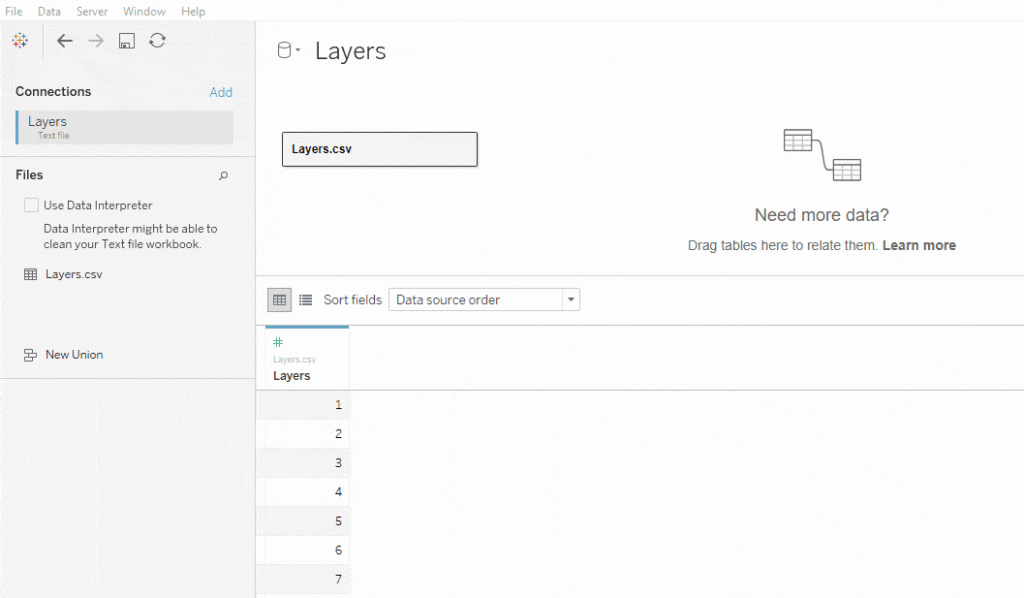Click the Add connection link
Image resolution: width=1024 pixels, height=598 pixels.
coord(221,91)
